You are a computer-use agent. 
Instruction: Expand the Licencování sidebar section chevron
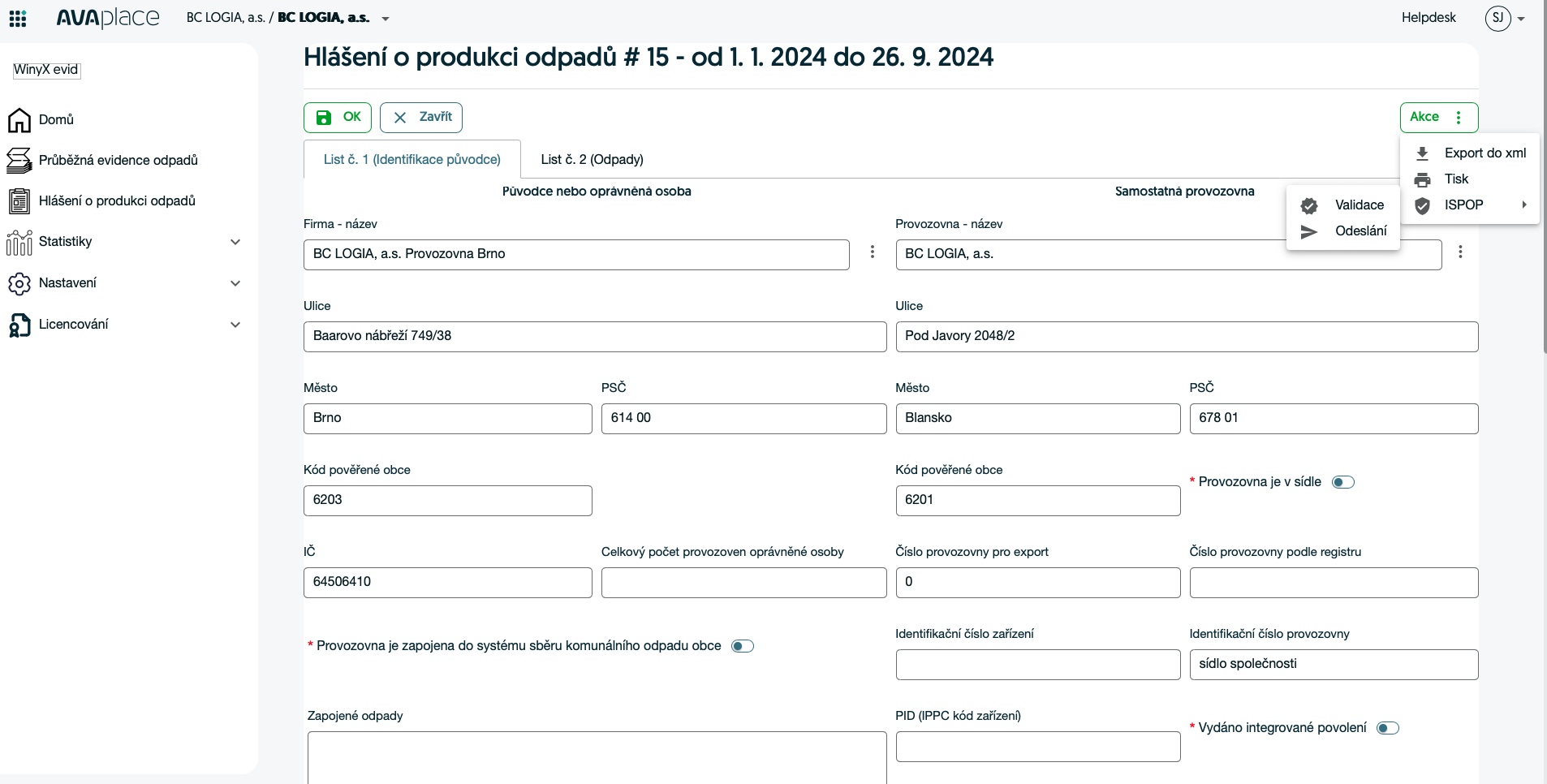click(235, 325)
